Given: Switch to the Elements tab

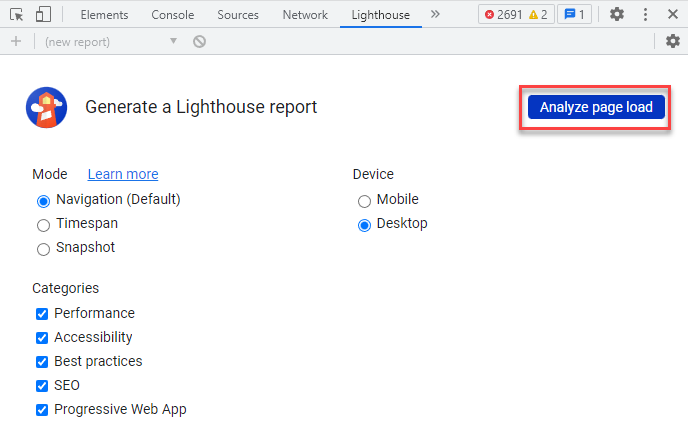Looking at the screenshot, I should click(104, 15).
